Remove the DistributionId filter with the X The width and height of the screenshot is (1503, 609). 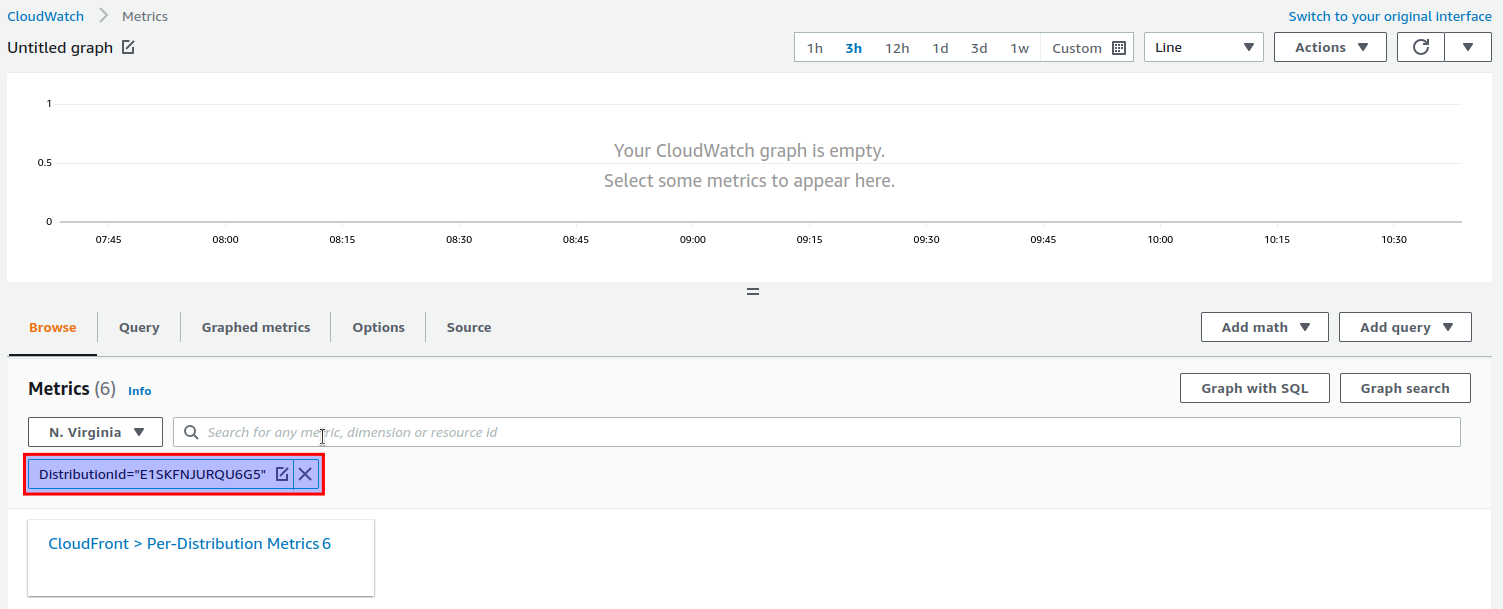click(x=304, y=473)
